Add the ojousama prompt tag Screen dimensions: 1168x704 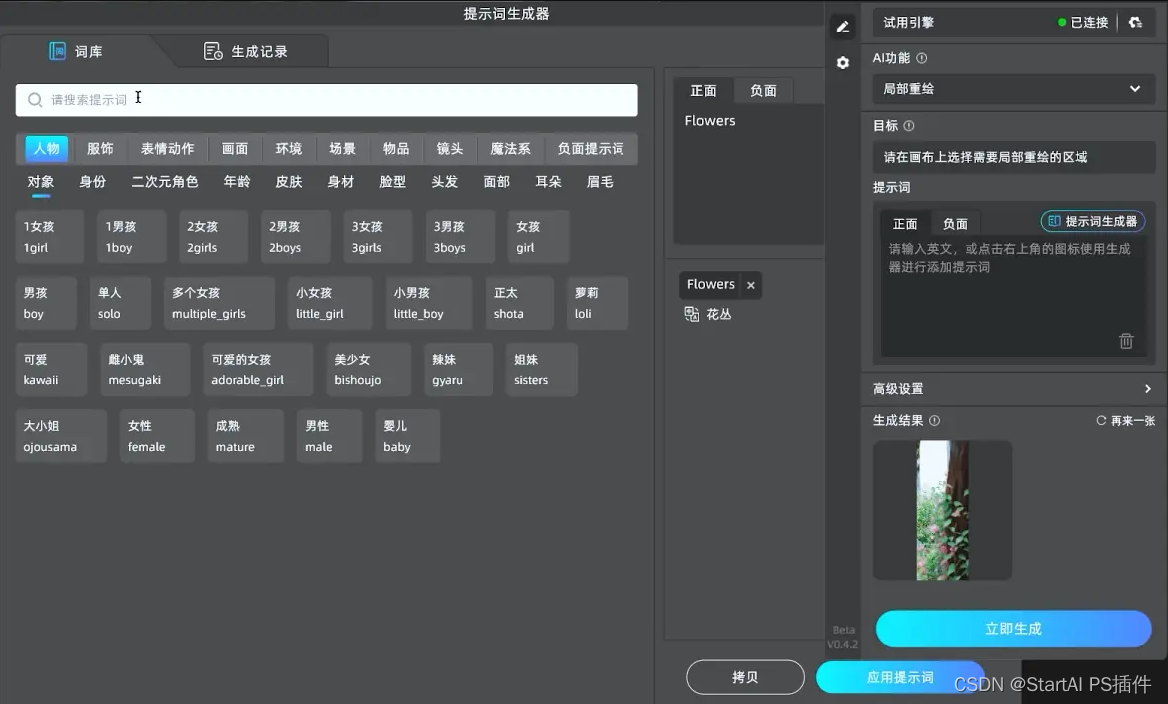point(60,436)
